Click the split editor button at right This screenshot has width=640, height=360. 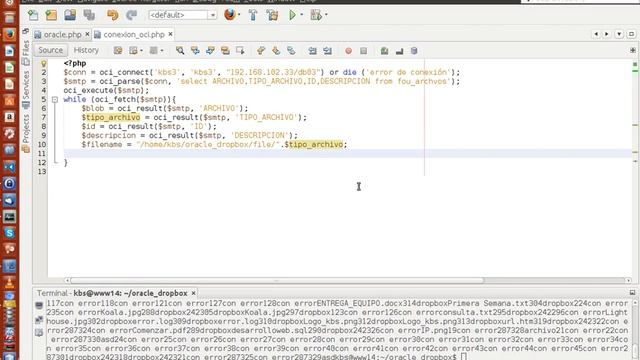tap(633, 50)
